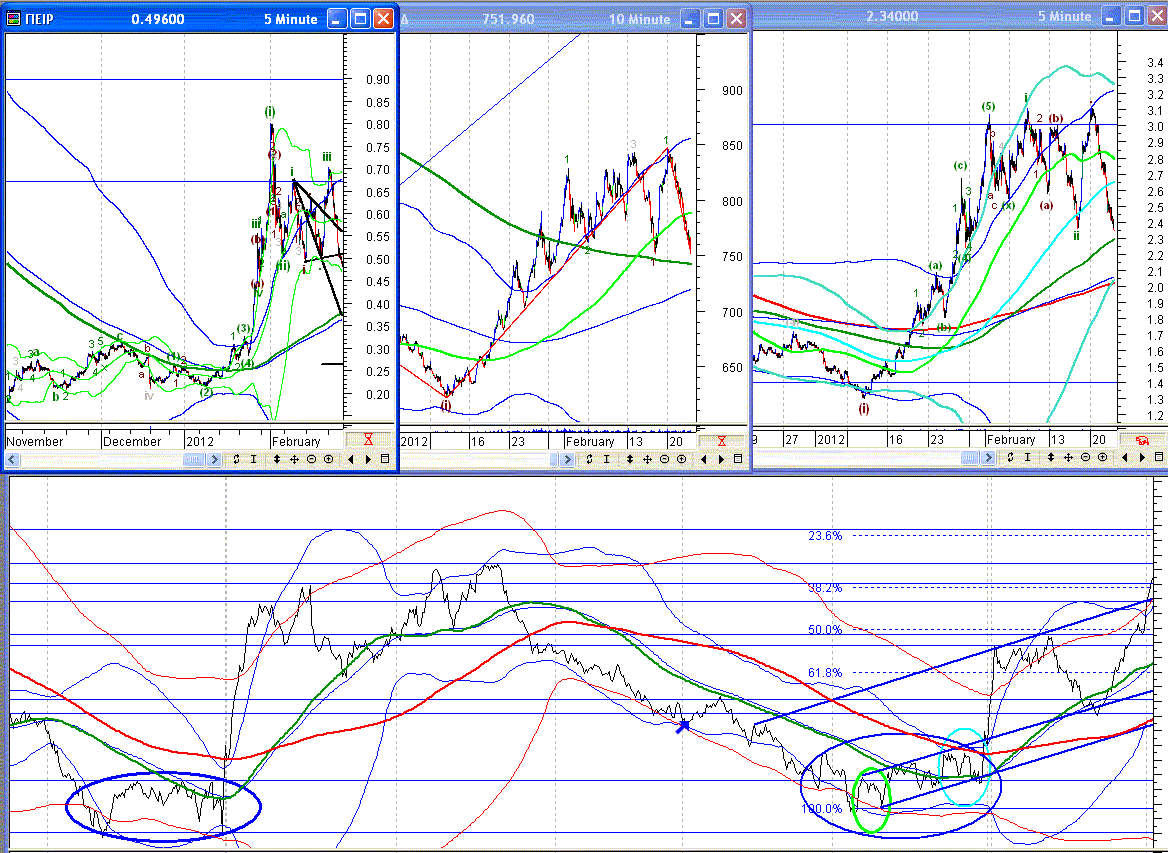Step forward with right triangle in ΠΕΙΡ chart
1168x853 pixels.
pos(368,459)
